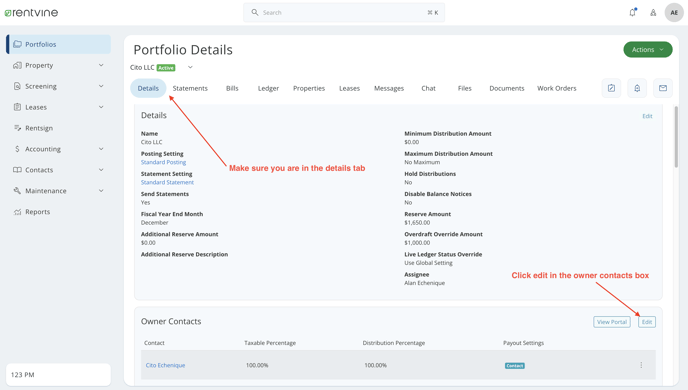Open the three-dot menu for Cito Echenique
Image resolution: width=688 pixels, height=390 pixels.
[x=641, y=365]
